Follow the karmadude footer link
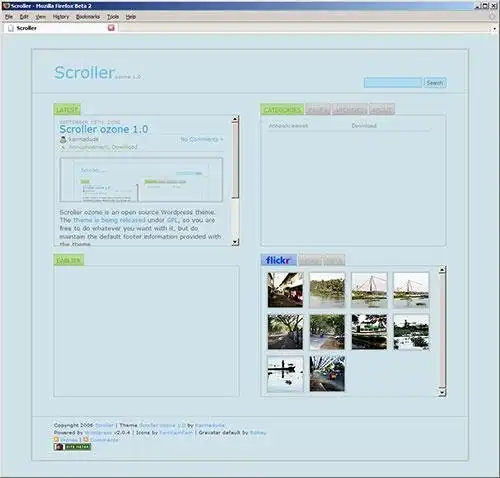The width and height of the screenshot is (500, 478). [x=210, y=425]
